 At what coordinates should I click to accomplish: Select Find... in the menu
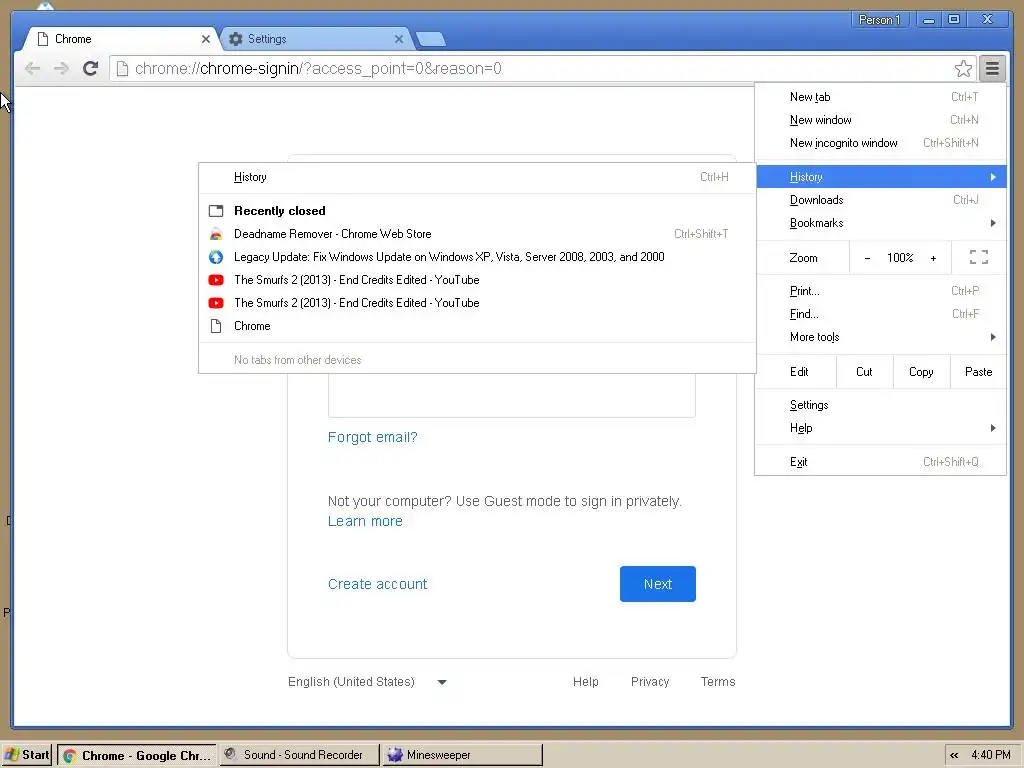(x=880, y=314)
